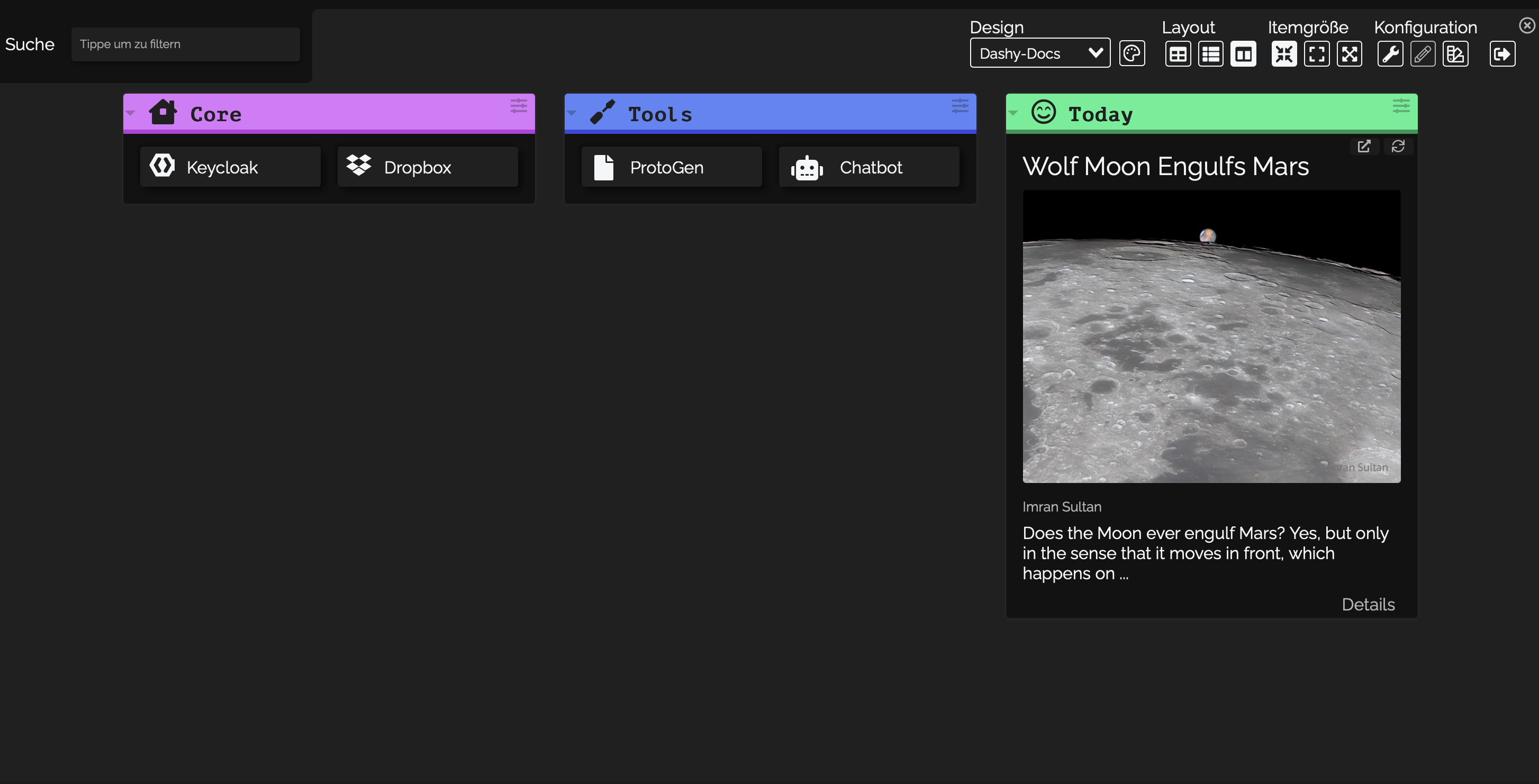This screenshot has height=784, width=1539.
Task: Click the logout arrow icon
Action: click(x=1501, y=54)
